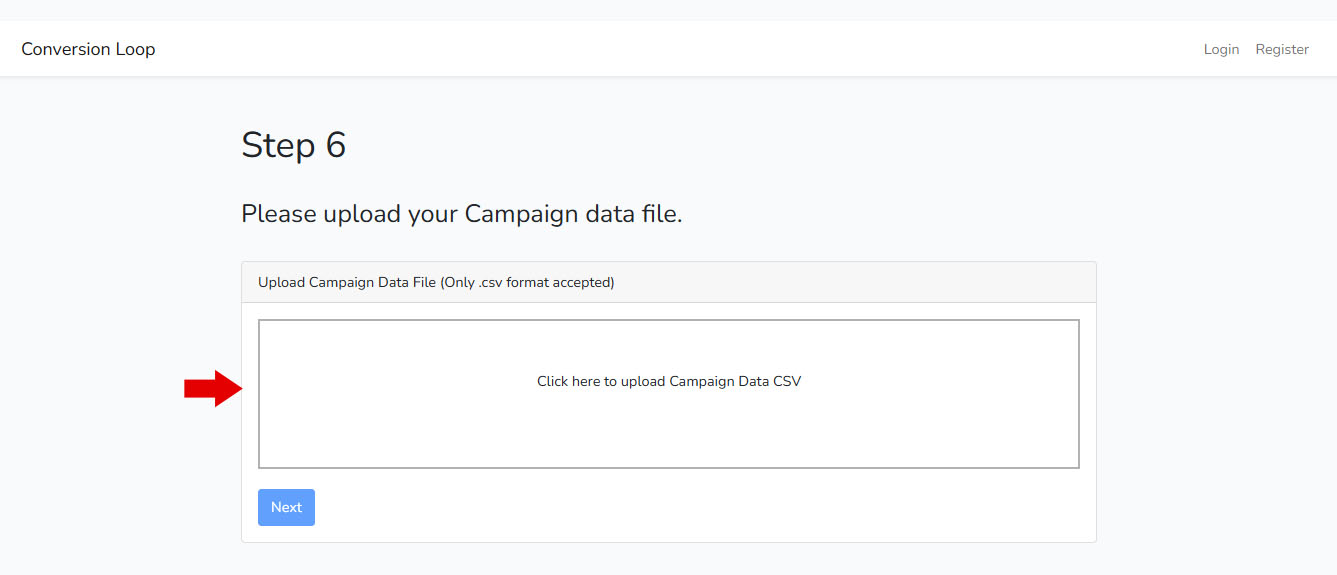
Task: Click the number 6 in the step heading
Action: (x=335, y=145)
